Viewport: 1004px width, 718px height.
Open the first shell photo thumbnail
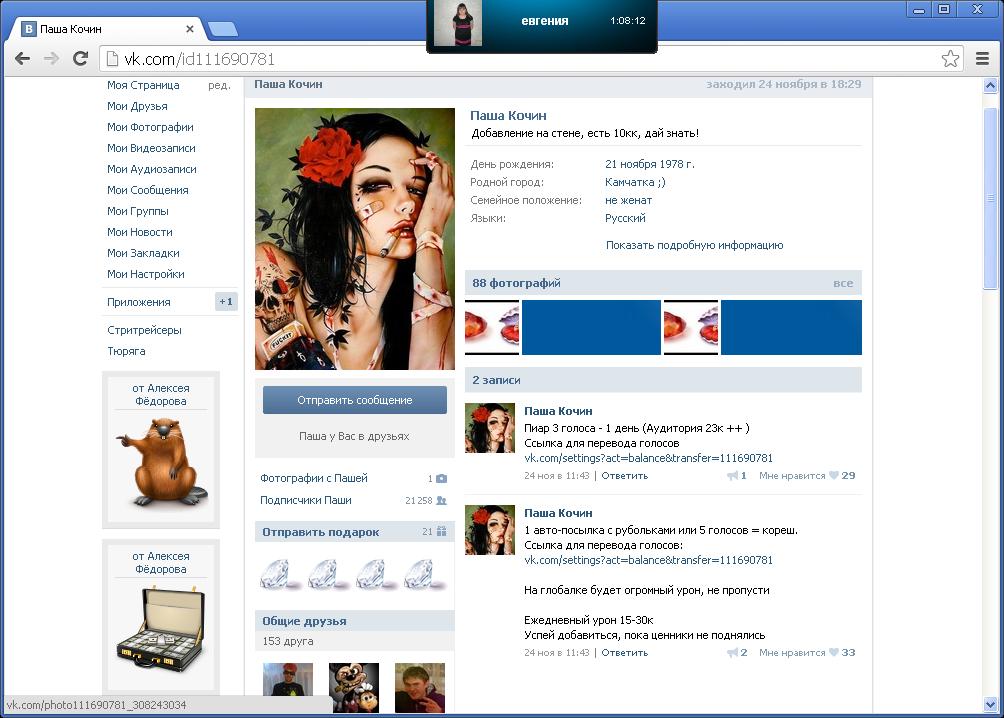492,327
